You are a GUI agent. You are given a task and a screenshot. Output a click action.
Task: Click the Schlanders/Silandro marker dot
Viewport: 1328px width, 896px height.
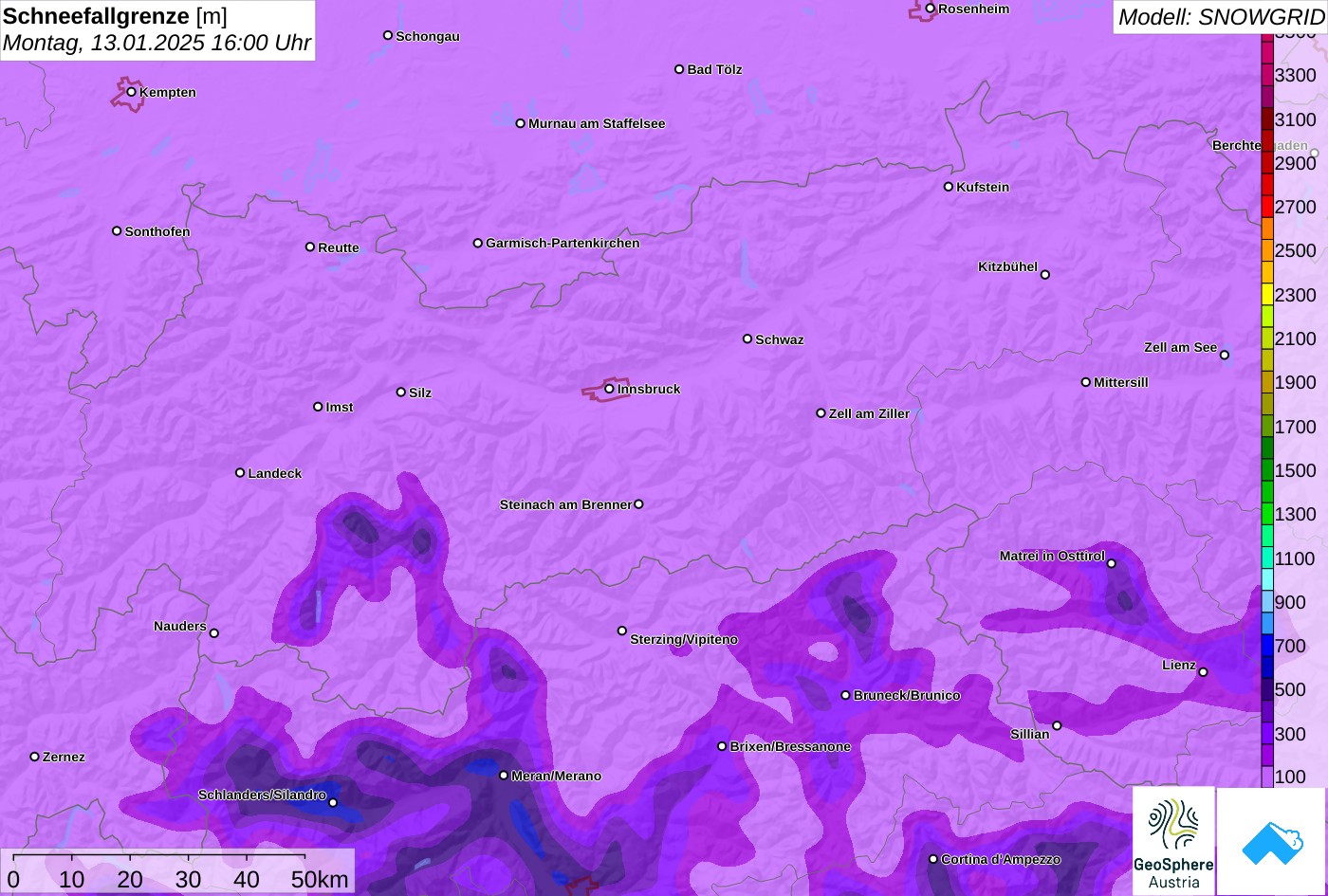click(x=333, y=803)
